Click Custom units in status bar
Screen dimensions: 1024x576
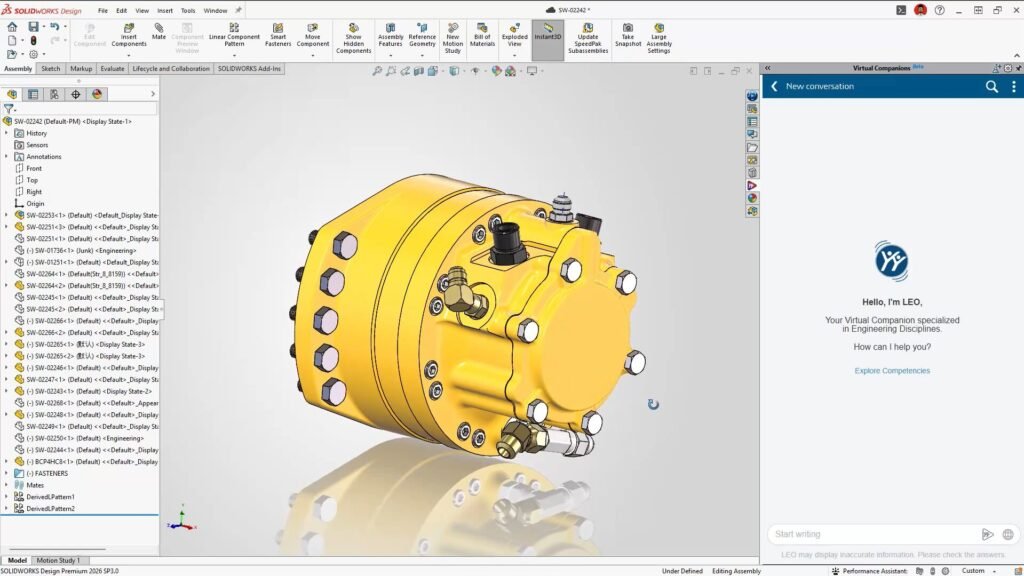click(x=972, y=571)
